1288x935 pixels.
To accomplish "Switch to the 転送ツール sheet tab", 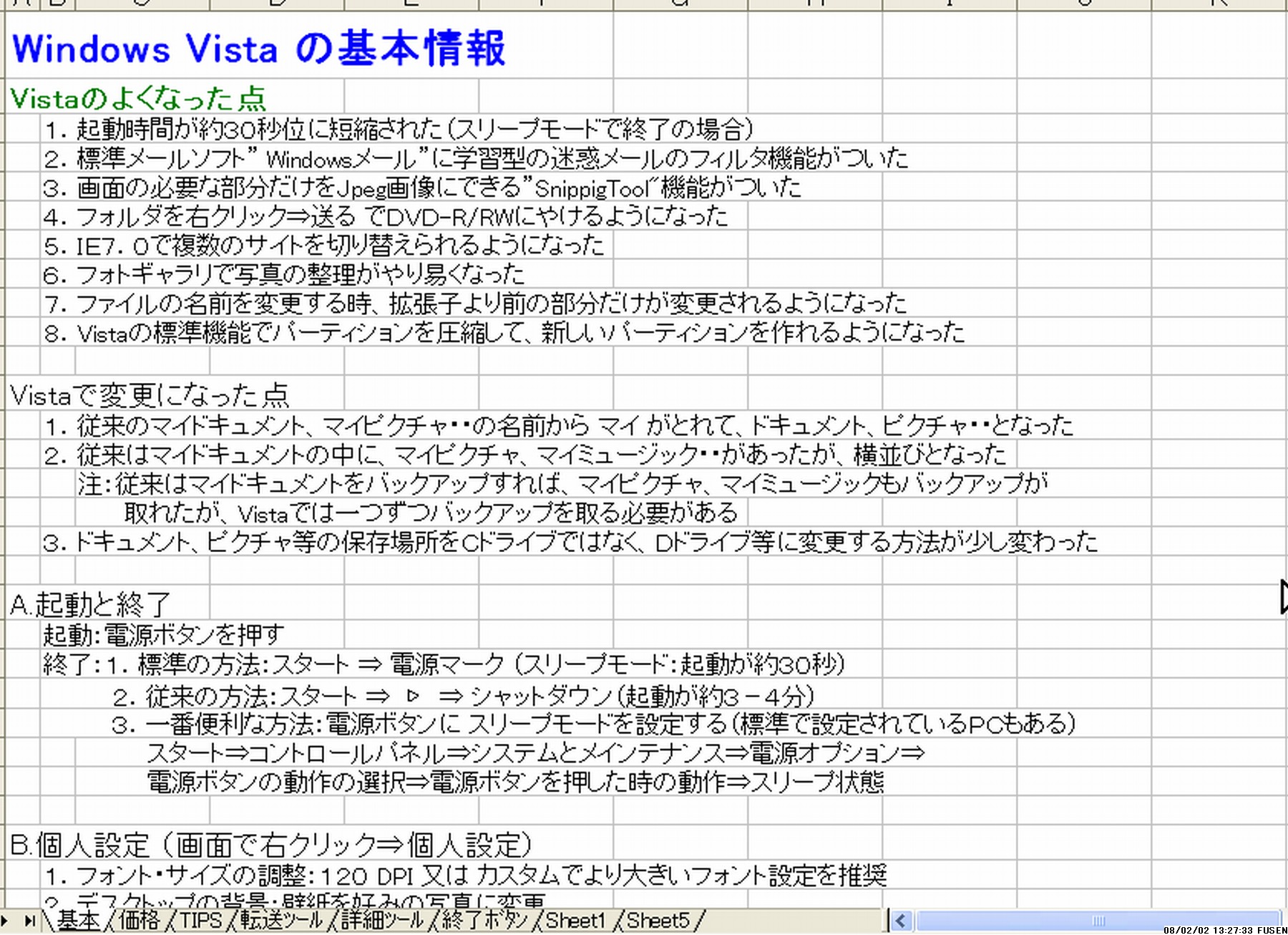I will (281, 921).
